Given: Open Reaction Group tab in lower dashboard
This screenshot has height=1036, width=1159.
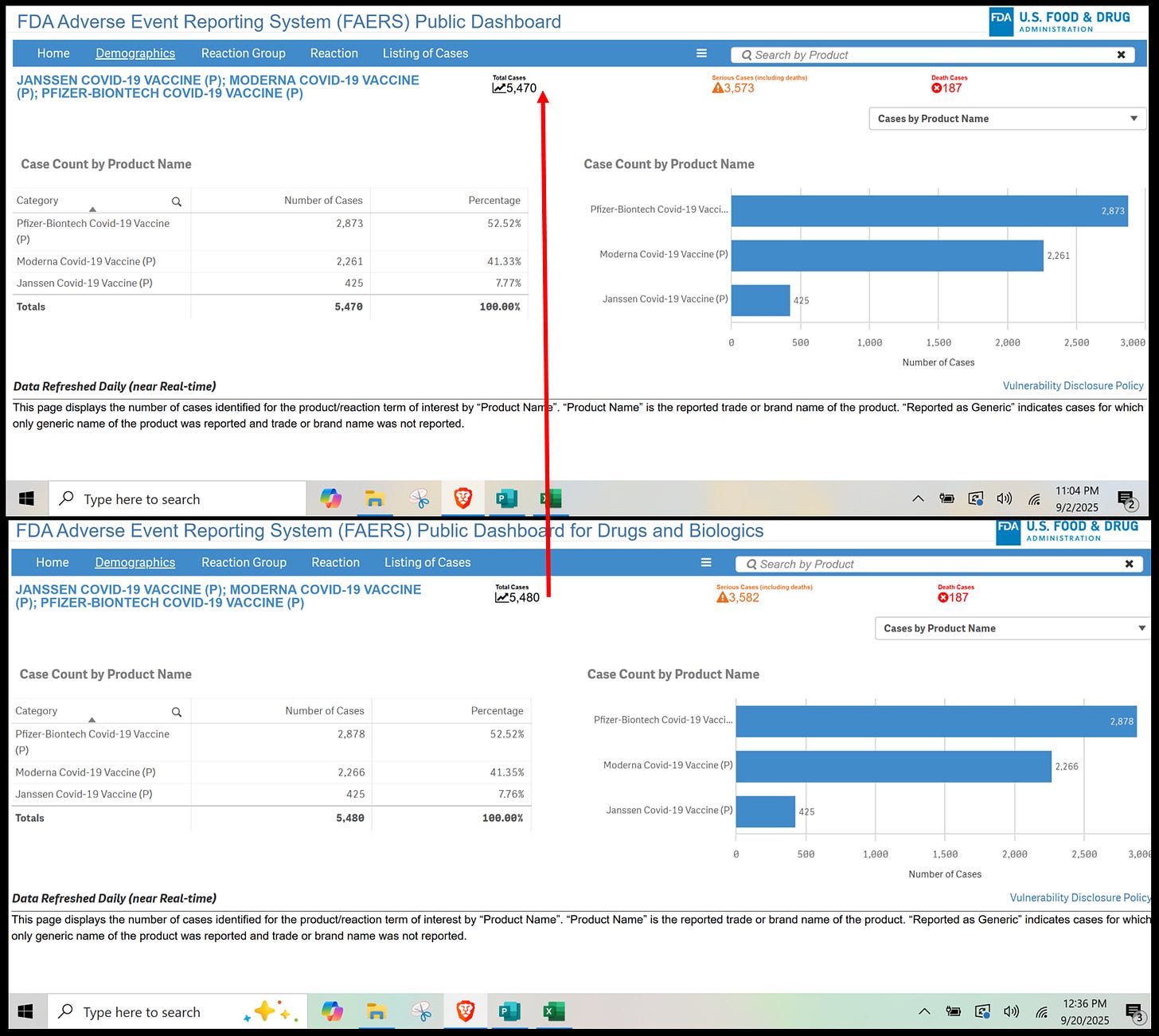Looking at the screenshot, I should [244, 562].
